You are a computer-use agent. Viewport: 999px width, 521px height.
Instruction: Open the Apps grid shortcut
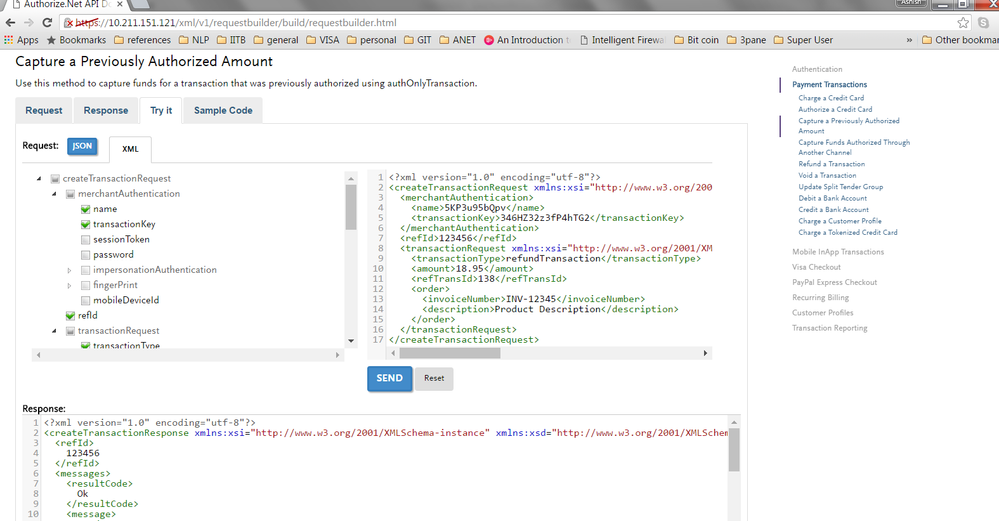pos(21,40)
